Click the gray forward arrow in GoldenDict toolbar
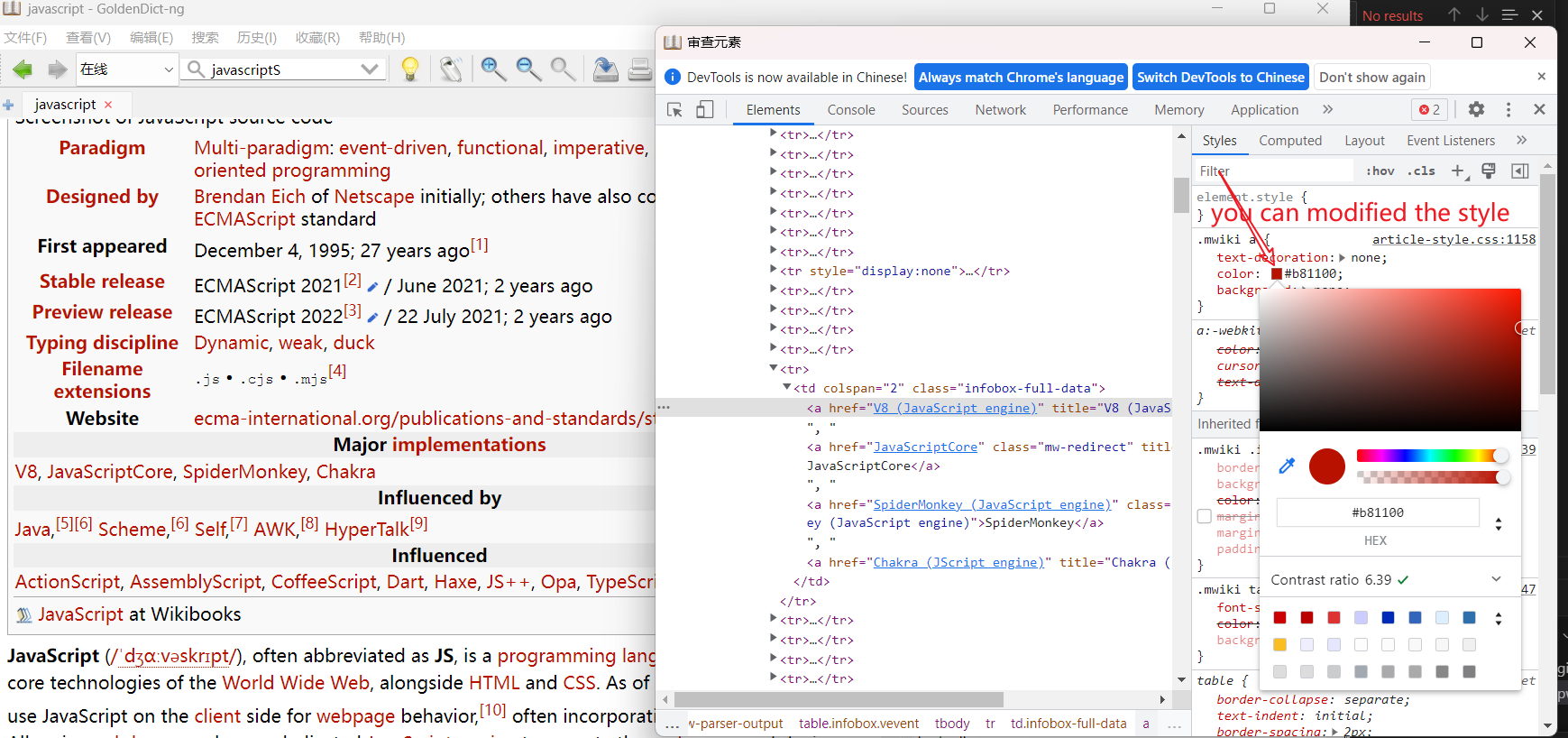Screen dimensions: 1568x738 (57, 69)
